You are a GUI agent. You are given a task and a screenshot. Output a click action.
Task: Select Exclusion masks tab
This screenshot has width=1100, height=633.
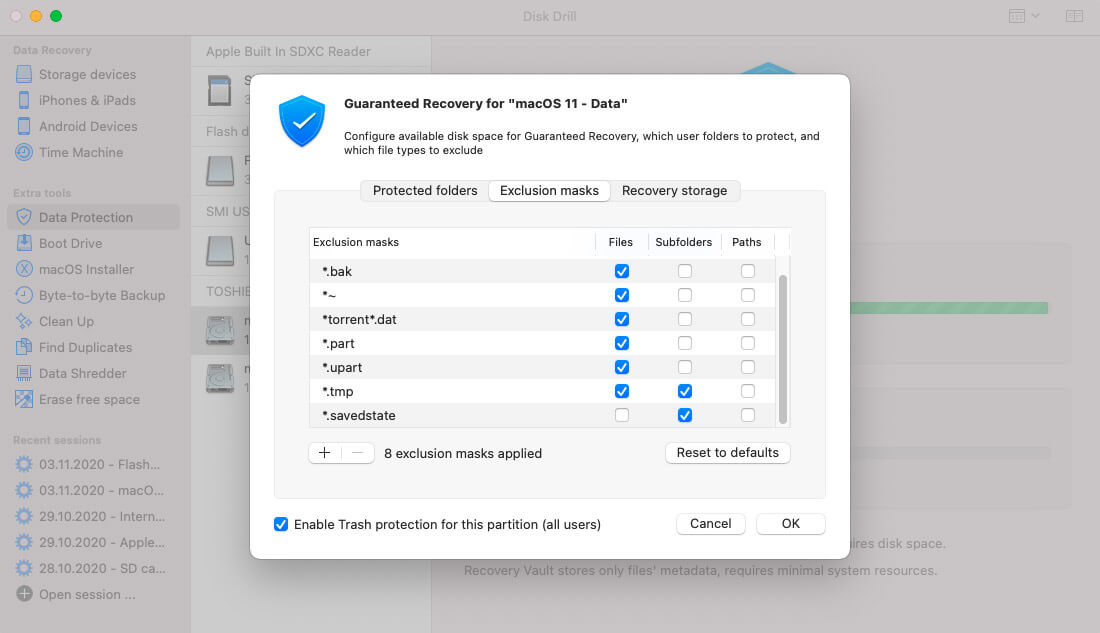click(x=549, y=191)
